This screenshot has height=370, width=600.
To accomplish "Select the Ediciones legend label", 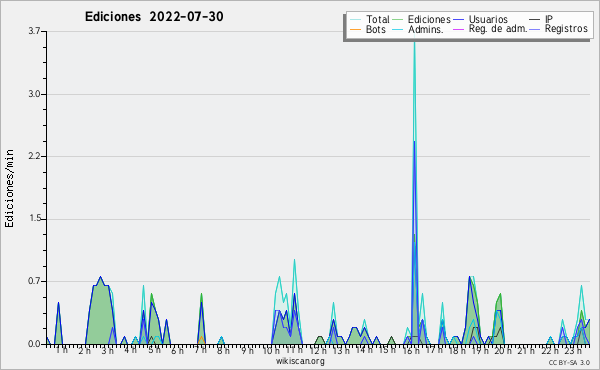I will 429,19.
